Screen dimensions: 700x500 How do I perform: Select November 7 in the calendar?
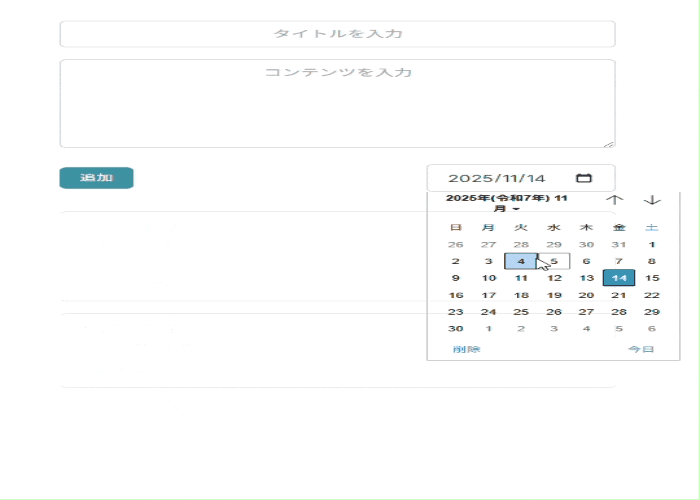click(619, 261)
